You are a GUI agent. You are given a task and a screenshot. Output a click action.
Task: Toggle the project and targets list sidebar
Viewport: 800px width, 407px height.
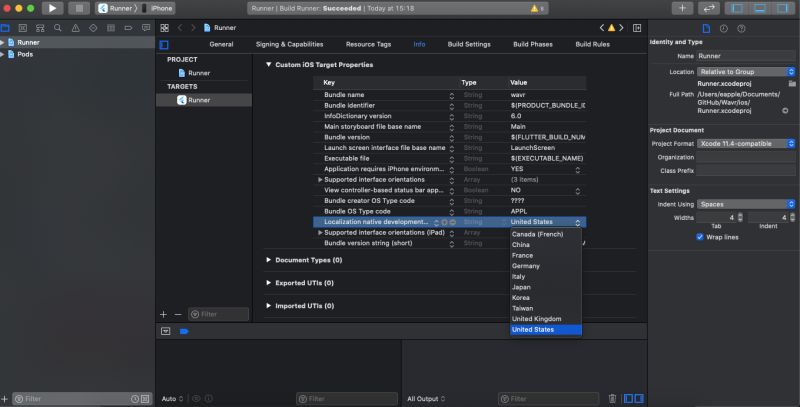pos(164,45)
